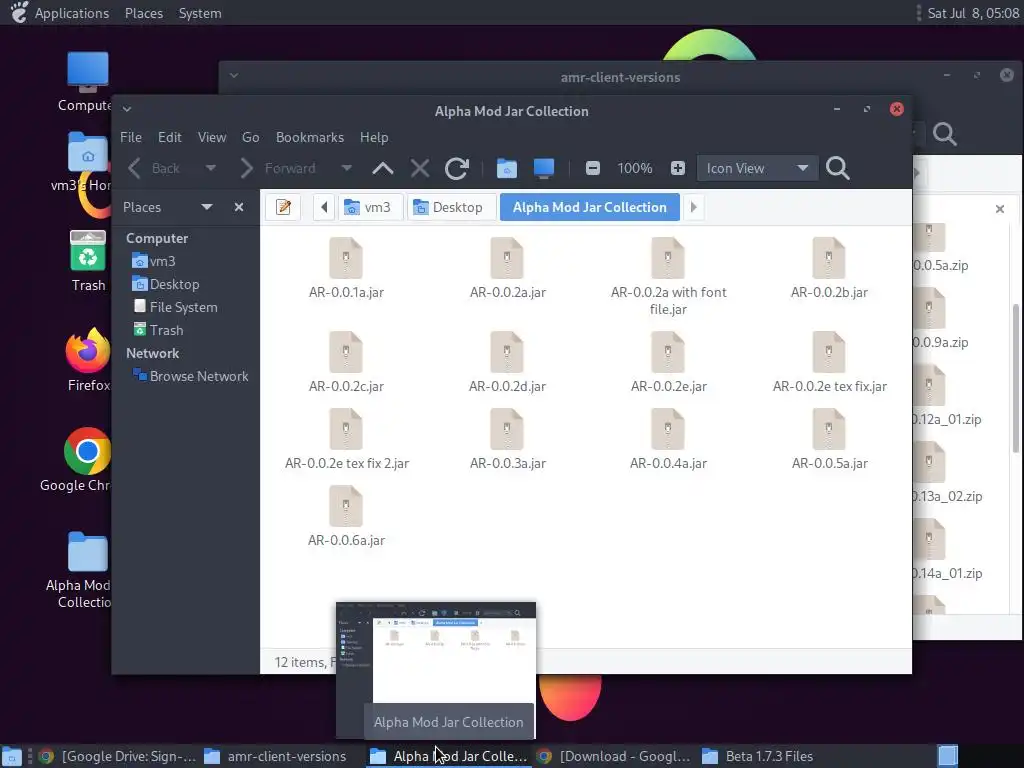The height and width of the screenshot is (768, 1024).
Task: Open AR-0.0.1a.jar file icon
Action: click(346, 258)
